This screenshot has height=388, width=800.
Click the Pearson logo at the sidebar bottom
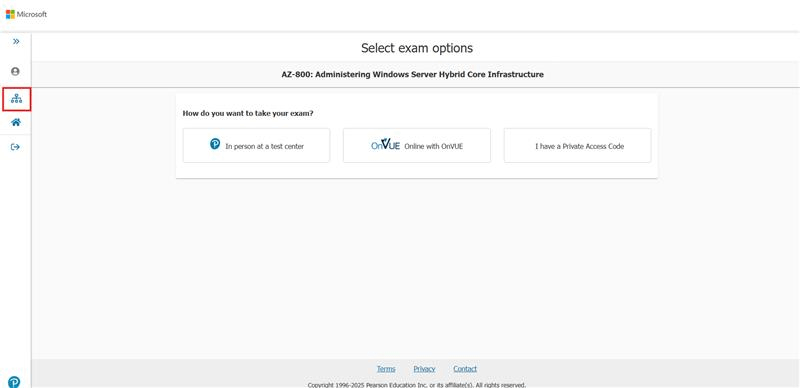[x=14, y=381]
